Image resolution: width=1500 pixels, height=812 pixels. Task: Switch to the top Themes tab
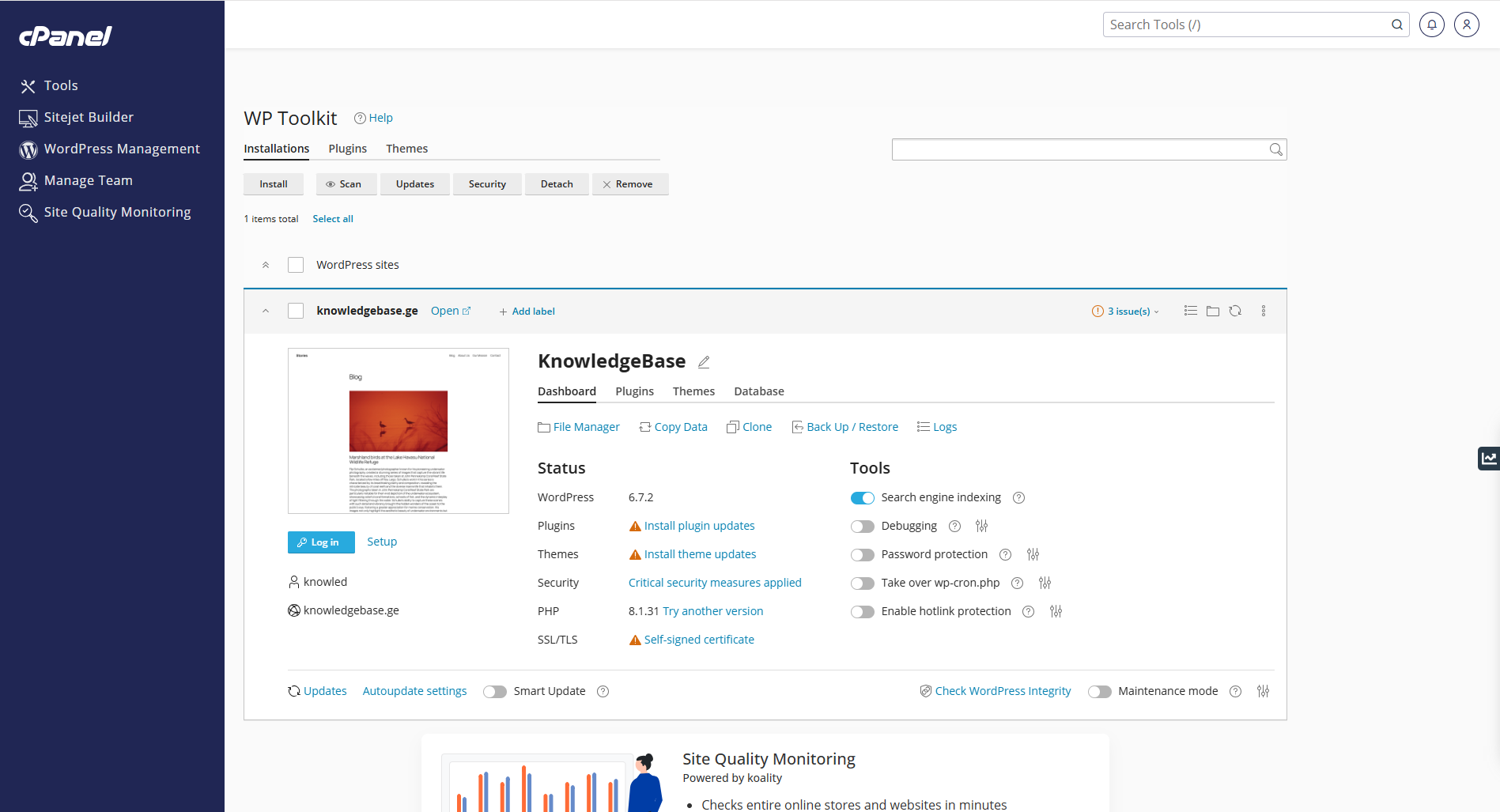tap(406, 149)
